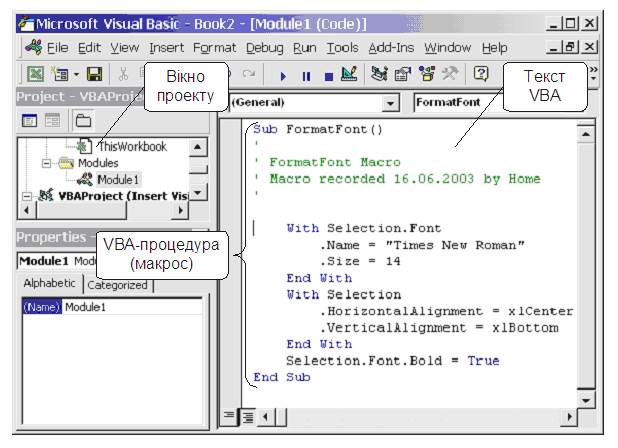Click the View Microsoft Excel toolbar icon
Image resolution: width=618 pixels, height=448 pixels.
(35, 74)
